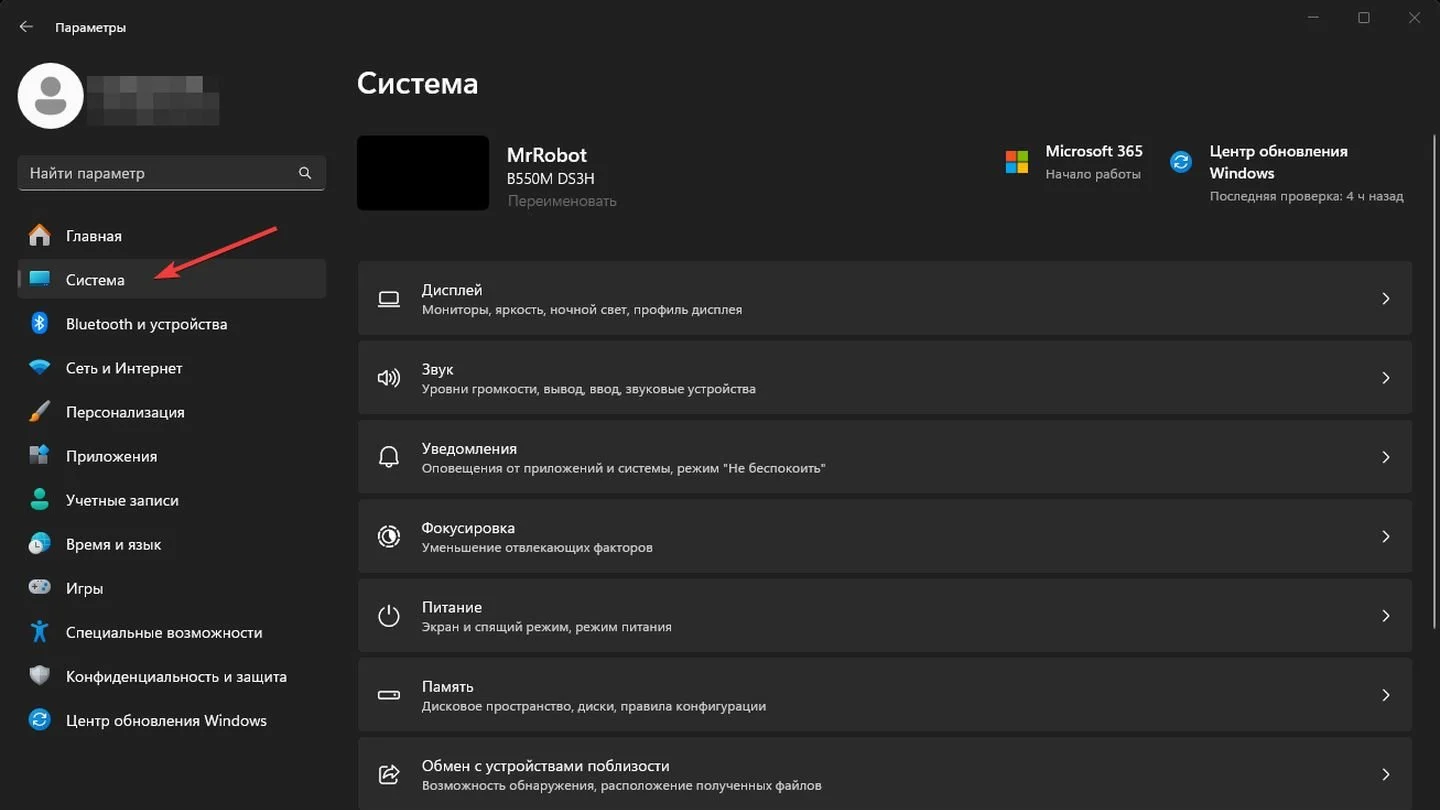
Task: Click the Конфиденциальность и защита shield icon
Action: 39,676
